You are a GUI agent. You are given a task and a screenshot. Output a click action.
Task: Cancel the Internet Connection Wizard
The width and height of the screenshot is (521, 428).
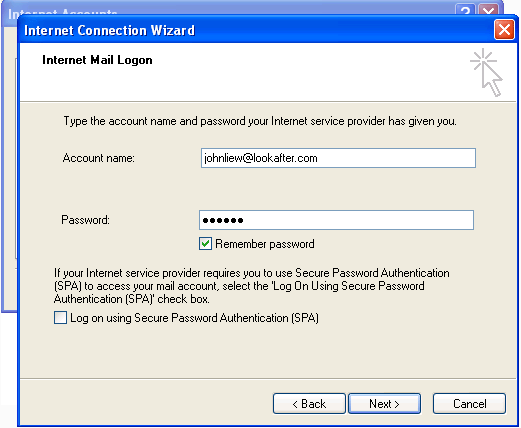(x=469, y=404)
